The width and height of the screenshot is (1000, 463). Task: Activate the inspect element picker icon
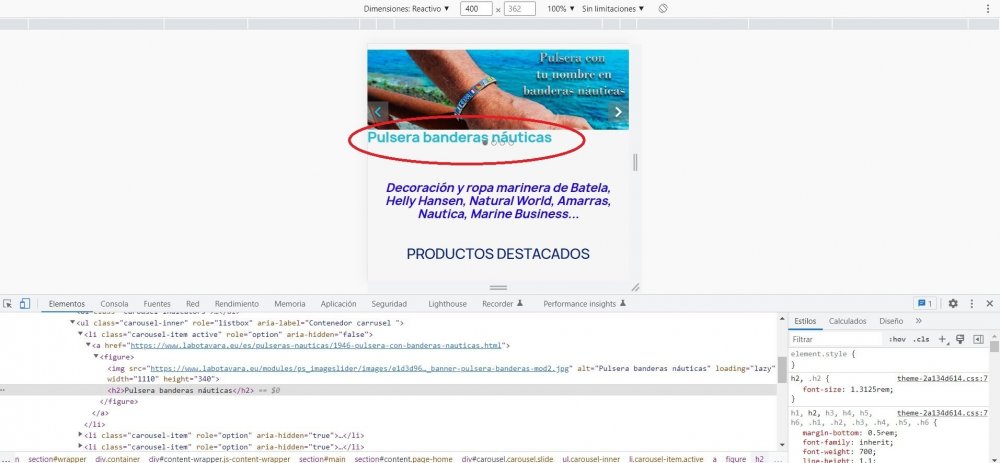pos(8,304)
